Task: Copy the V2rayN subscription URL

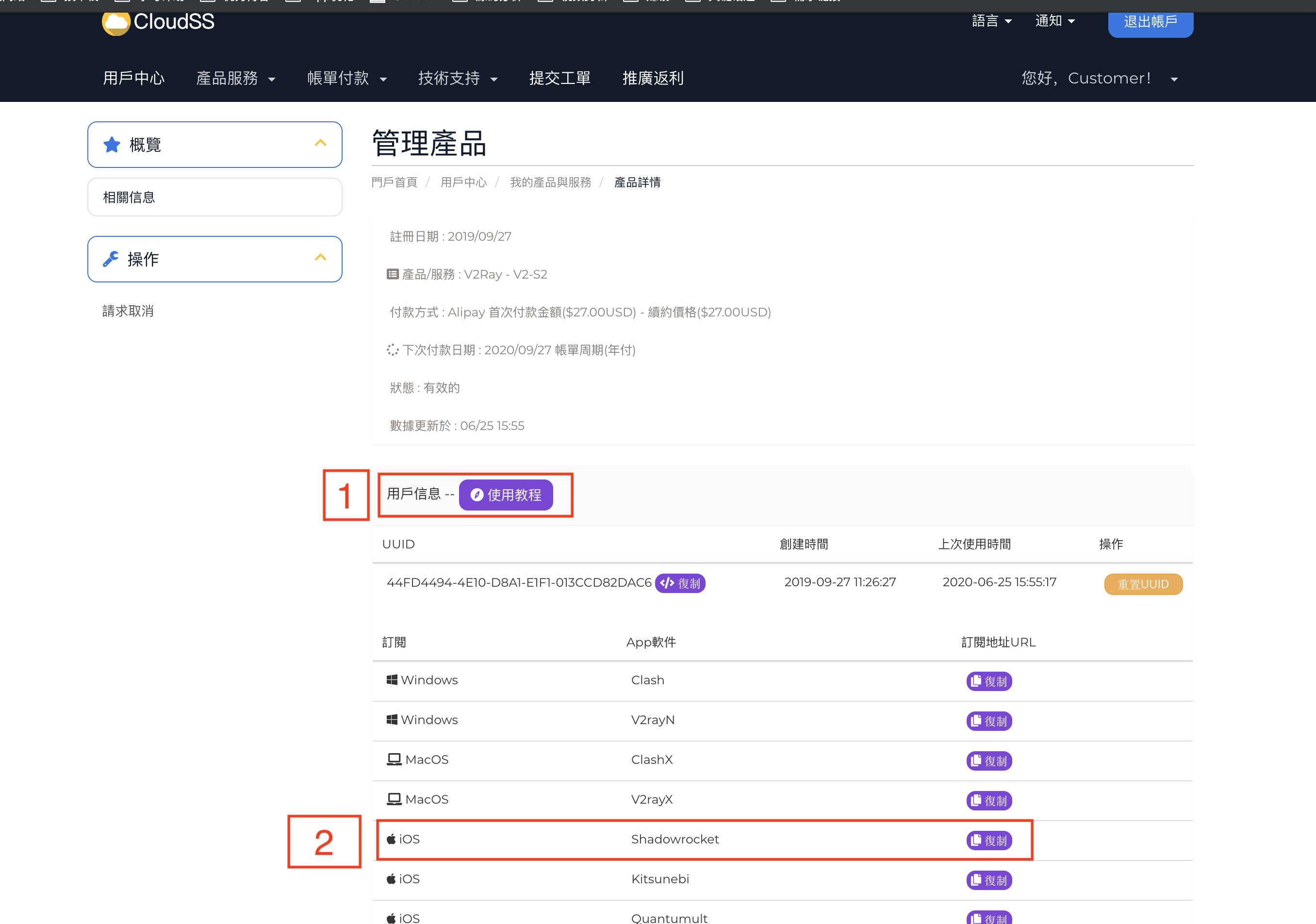Action: pyautogui.click(x=989, y=721)
